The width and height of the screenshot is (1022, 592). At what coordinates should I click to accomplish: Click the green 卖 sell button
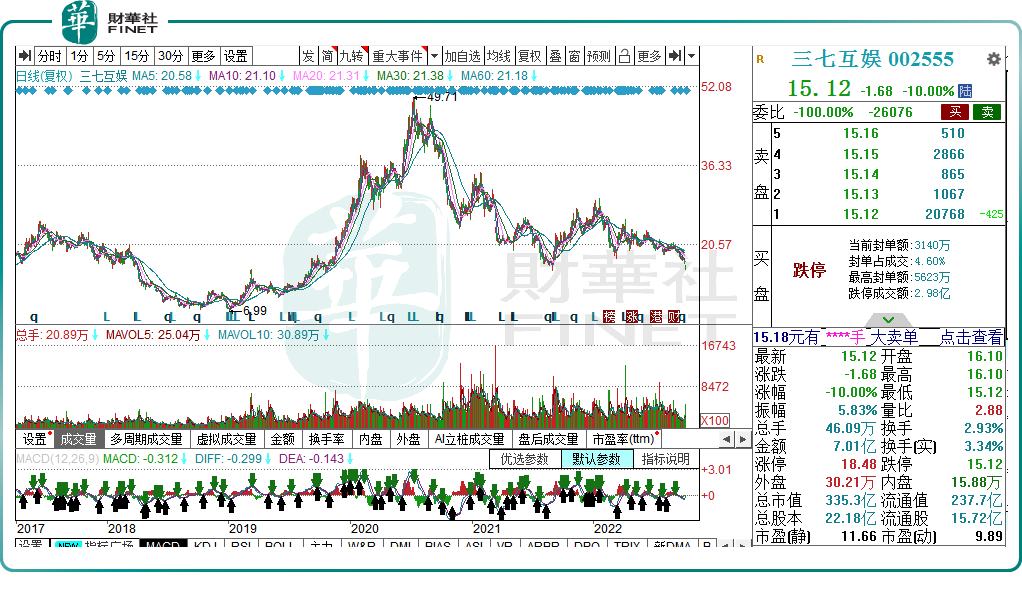[987, 112]
